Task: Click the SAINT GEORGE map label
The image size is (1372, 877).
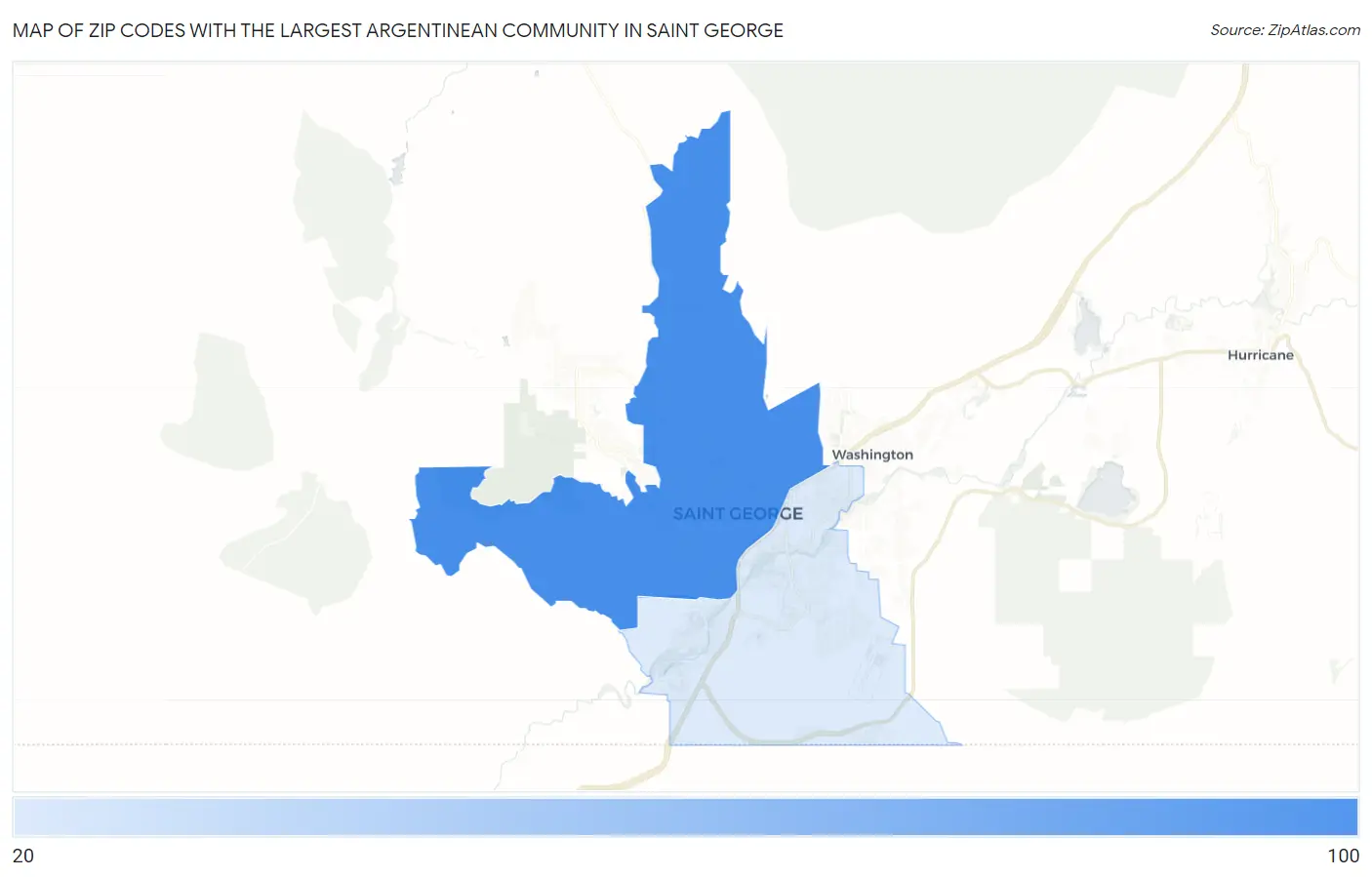Action: (738, 513)
